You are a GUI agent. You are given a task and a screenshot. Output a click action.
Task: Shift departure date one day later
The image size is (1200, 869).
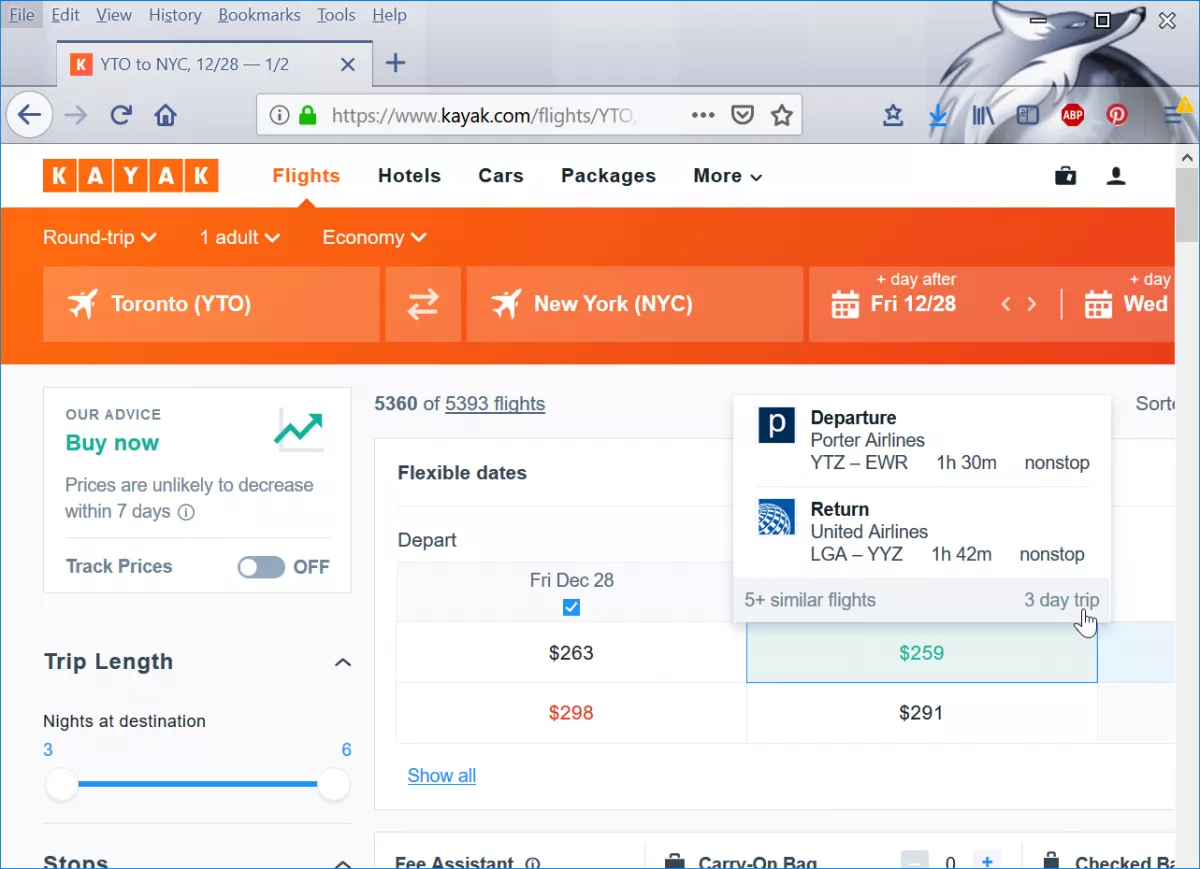(x=1032, y=304)
